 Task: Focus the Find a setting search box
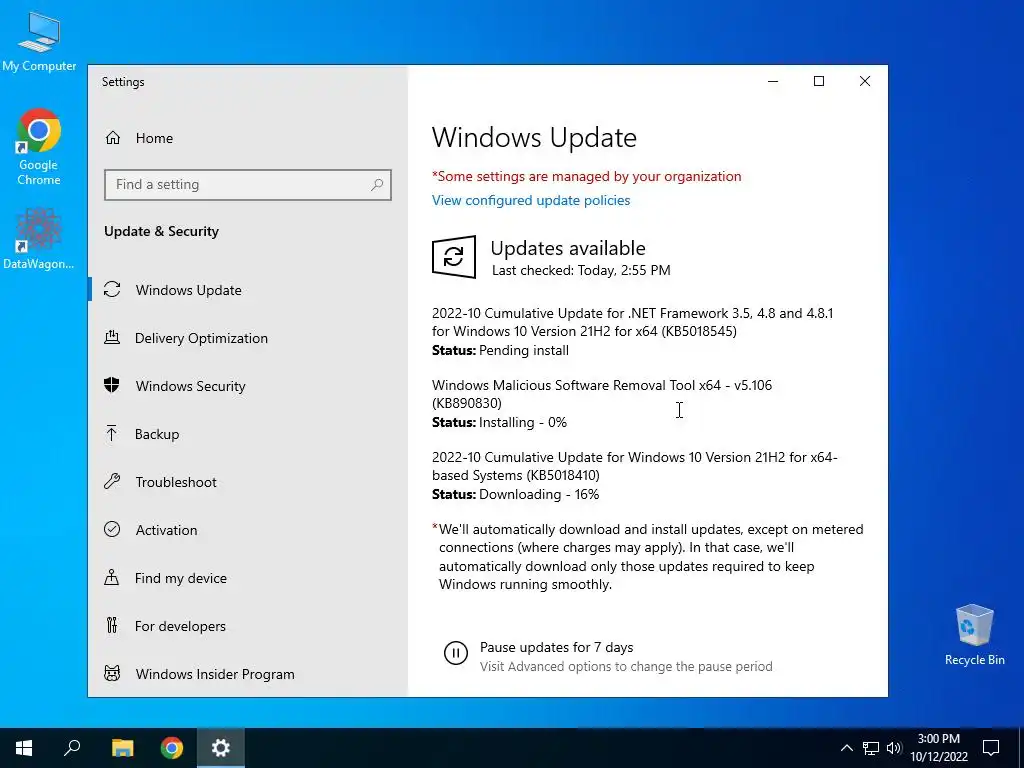(x=248, y=185)
